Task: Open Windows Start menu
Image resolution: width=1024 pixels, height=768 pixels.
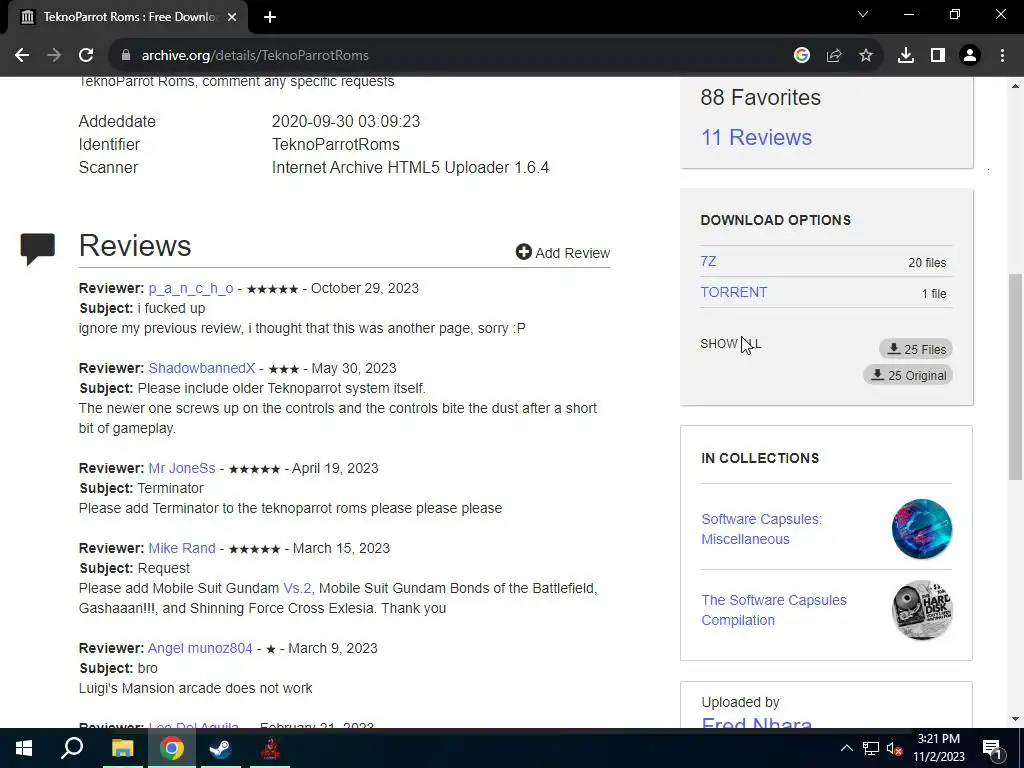Action: (x=24, y=748)
